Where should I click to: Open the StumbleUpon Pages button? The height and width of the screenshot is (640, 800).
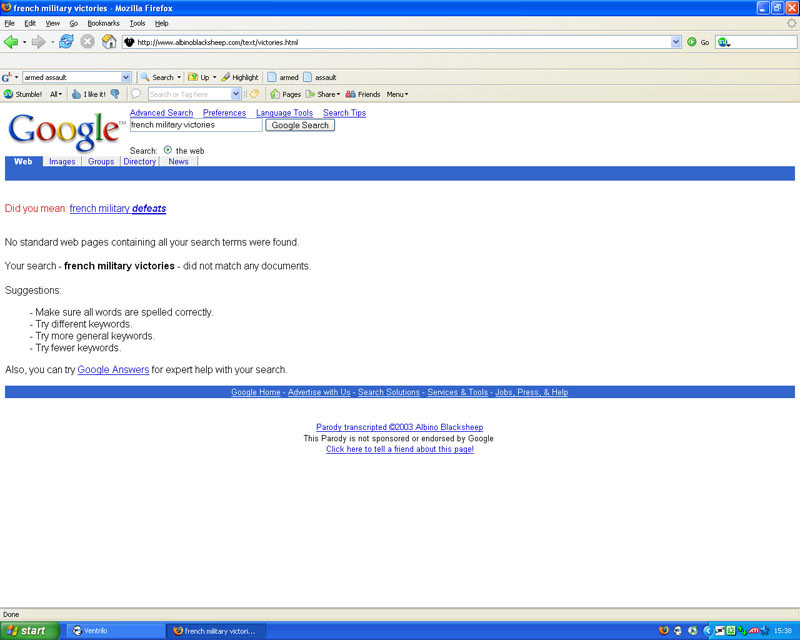click(286, 94)
